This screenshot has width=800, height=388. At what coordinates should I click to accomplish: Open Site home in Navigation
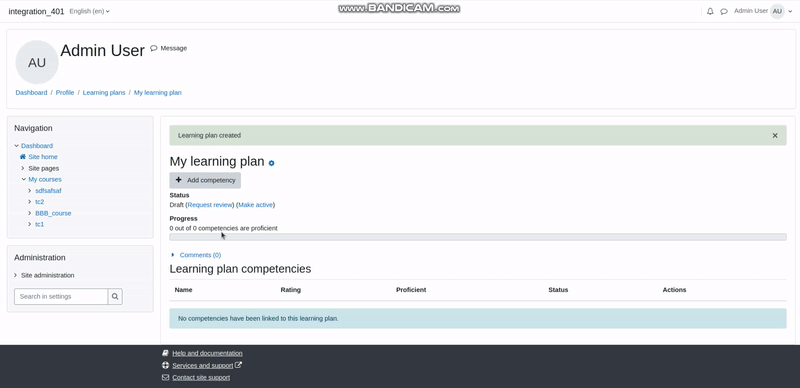point(43,157)
